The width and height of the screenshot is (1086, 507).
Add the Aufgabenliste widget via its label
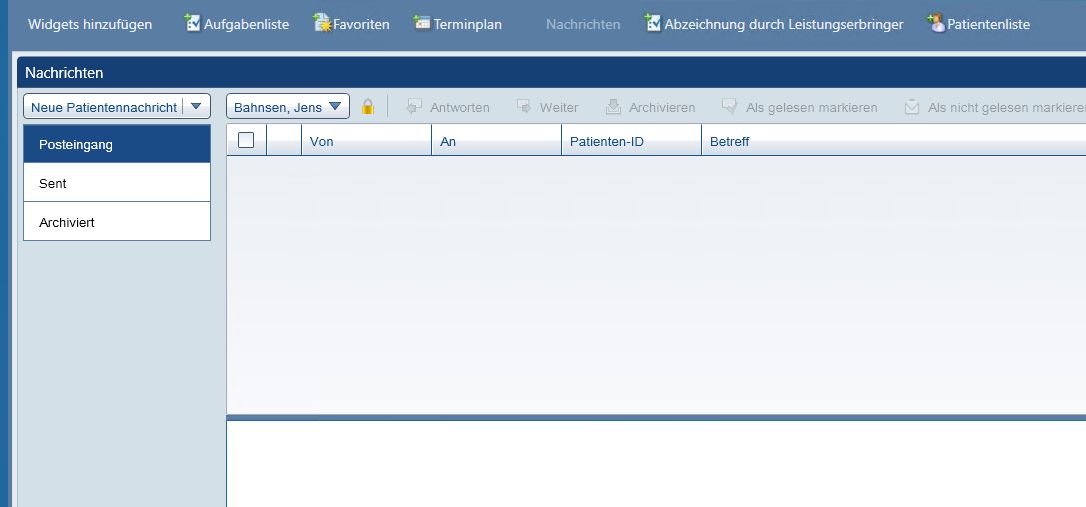pyautogui.click(x=247, y=24)
